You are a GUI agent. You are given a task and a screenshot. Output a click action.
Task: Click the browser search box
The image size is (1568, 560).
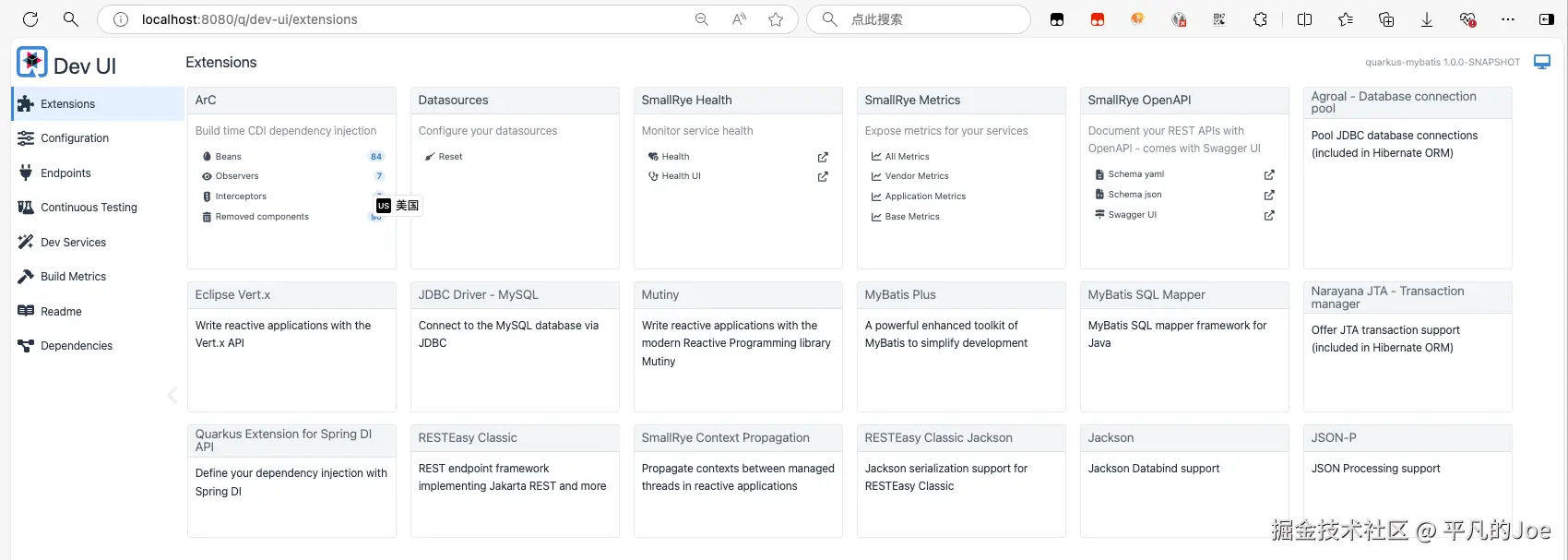point(918,19)
